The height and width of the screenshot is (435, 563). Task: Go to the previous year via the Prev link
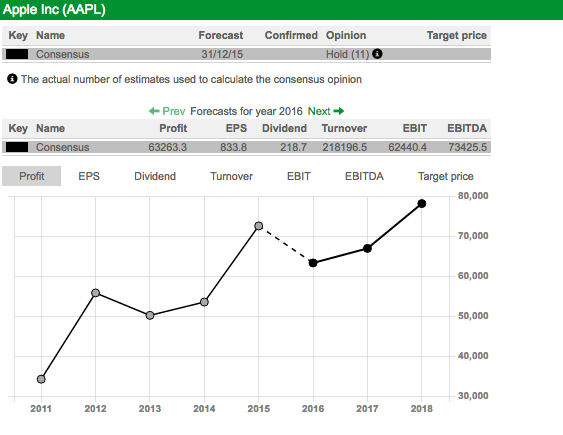[174, 111]
